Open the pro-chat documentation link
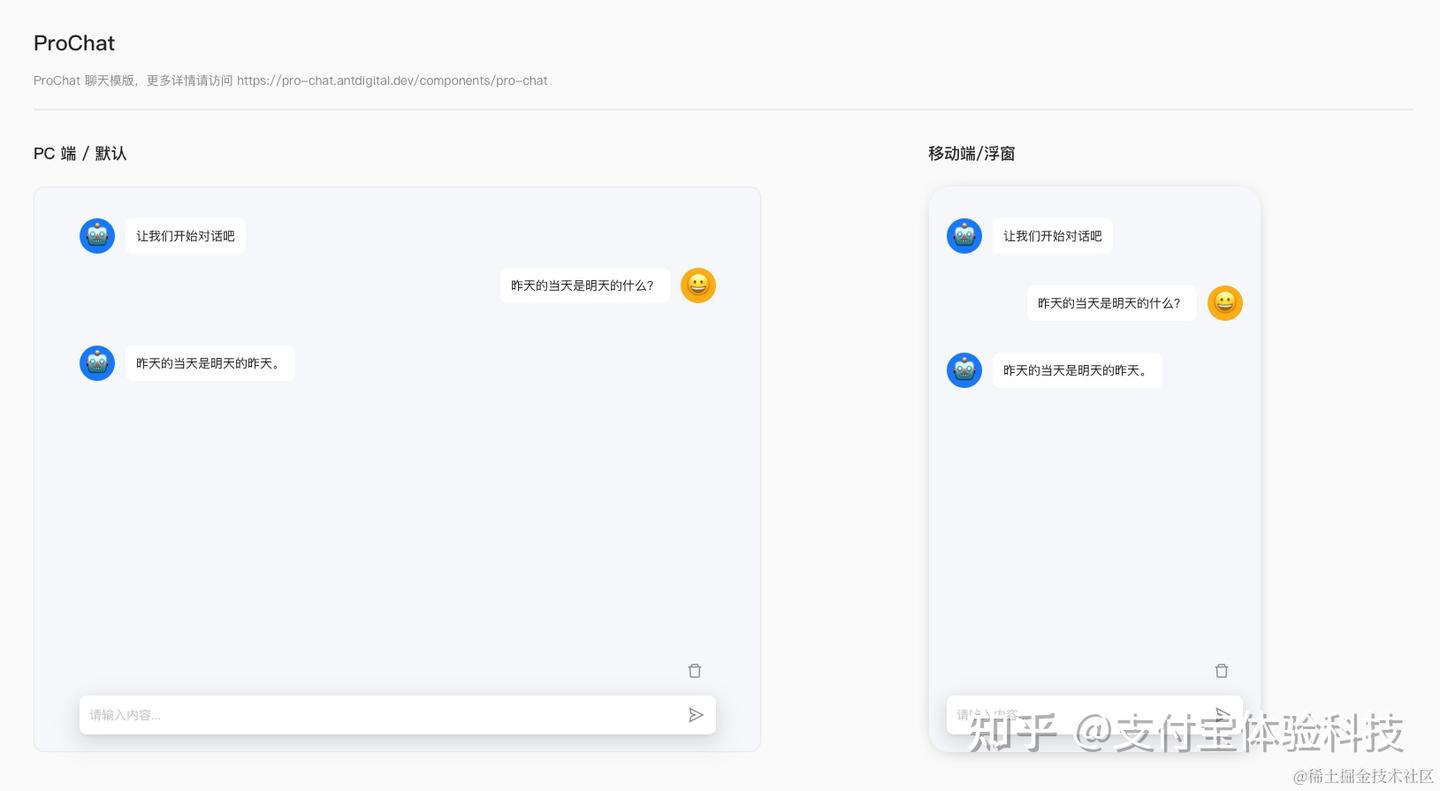The image size is (1440, 791). click(x=394, y=80)
